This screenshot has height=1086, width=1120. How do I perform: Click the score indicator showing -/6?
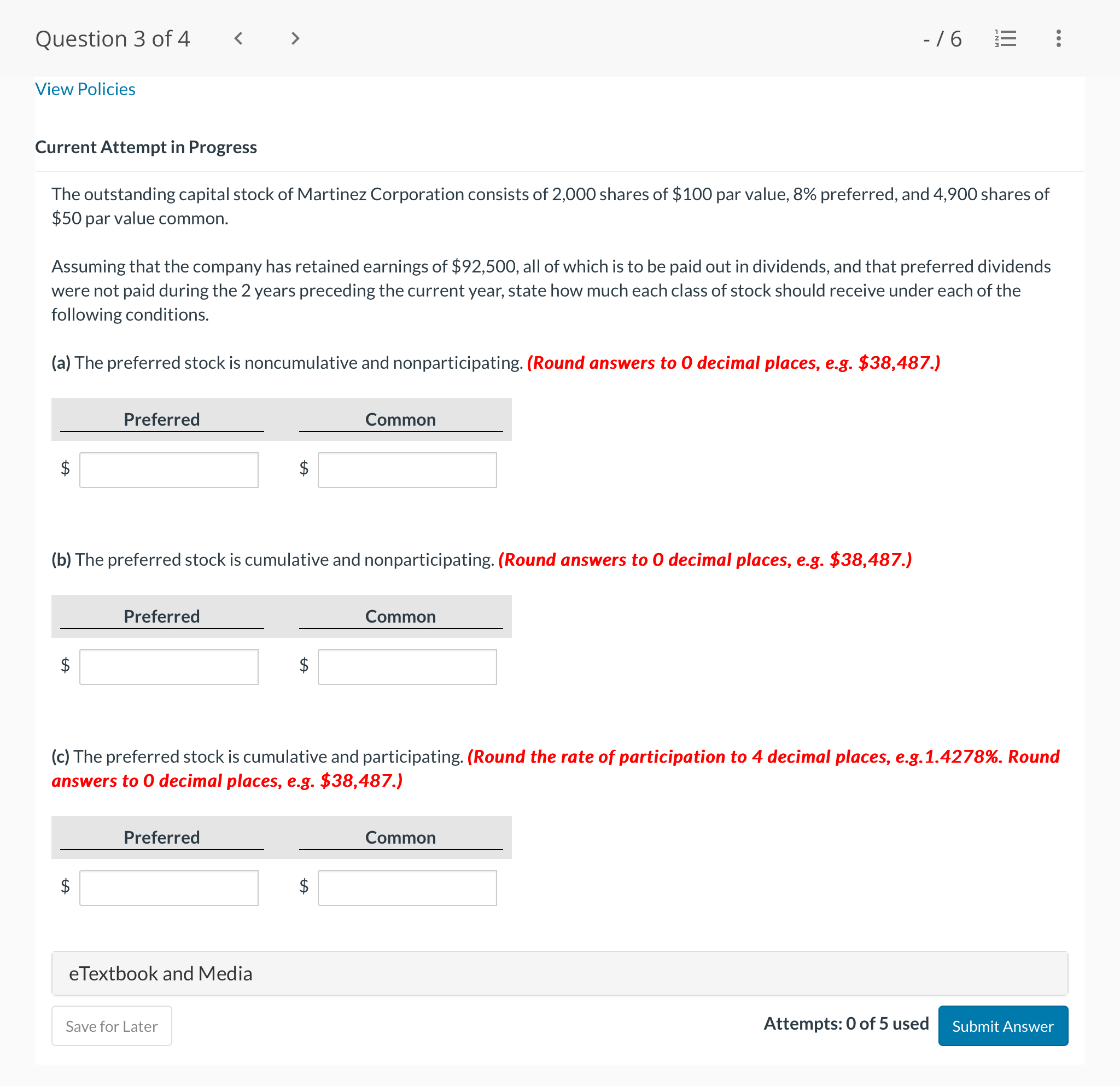point(943,39)
